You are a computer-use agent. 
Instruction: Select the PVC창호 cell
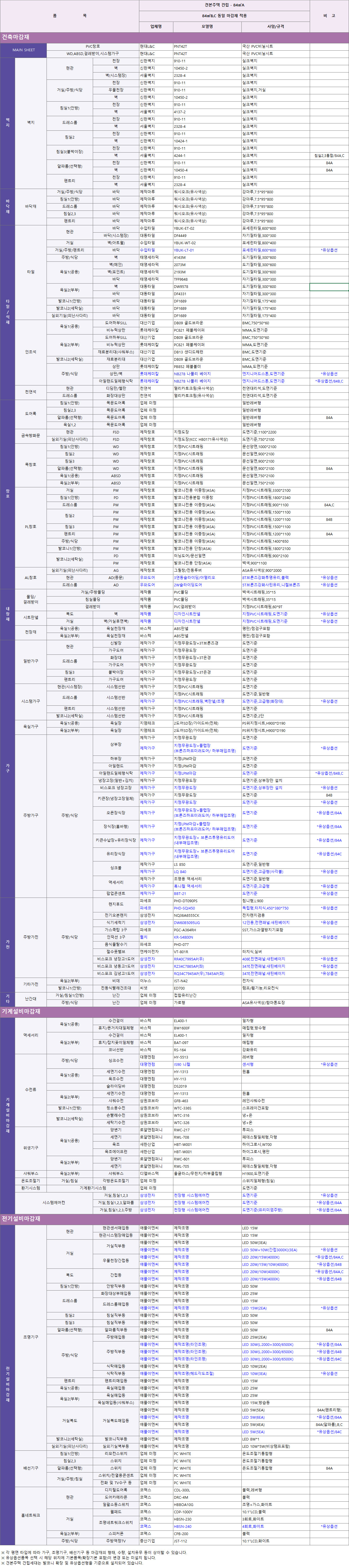93,46
